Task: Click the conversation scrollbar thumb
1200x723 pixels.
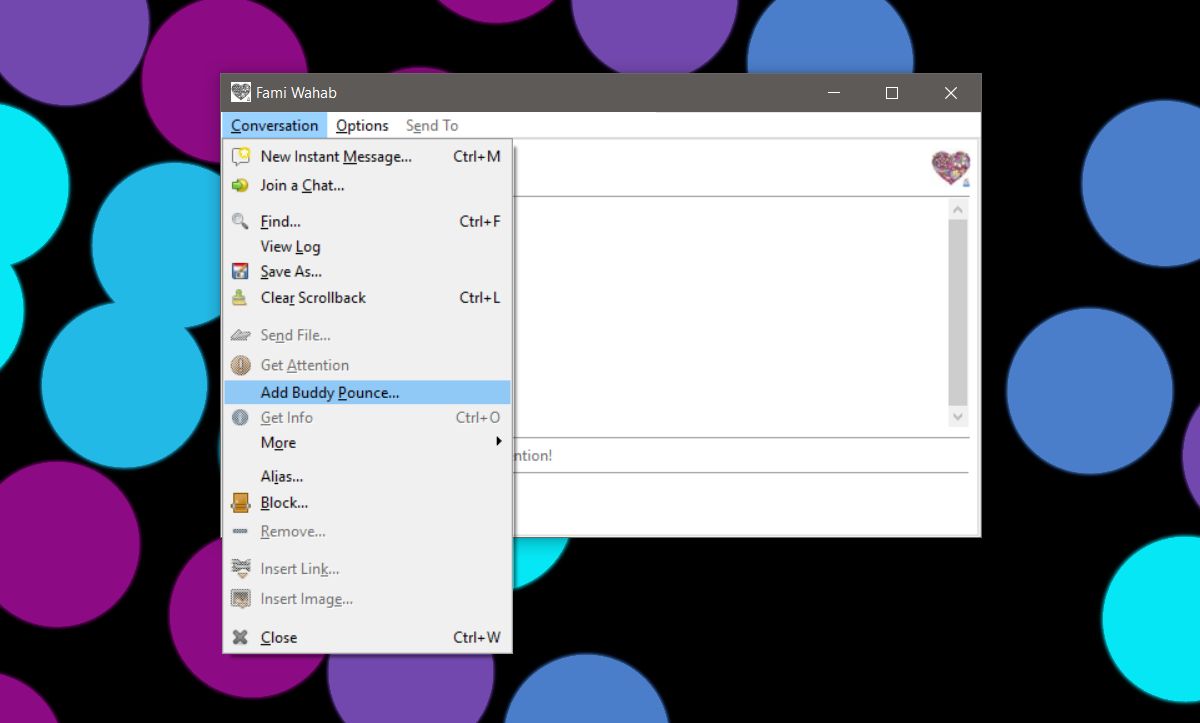Action: [958, 312]
